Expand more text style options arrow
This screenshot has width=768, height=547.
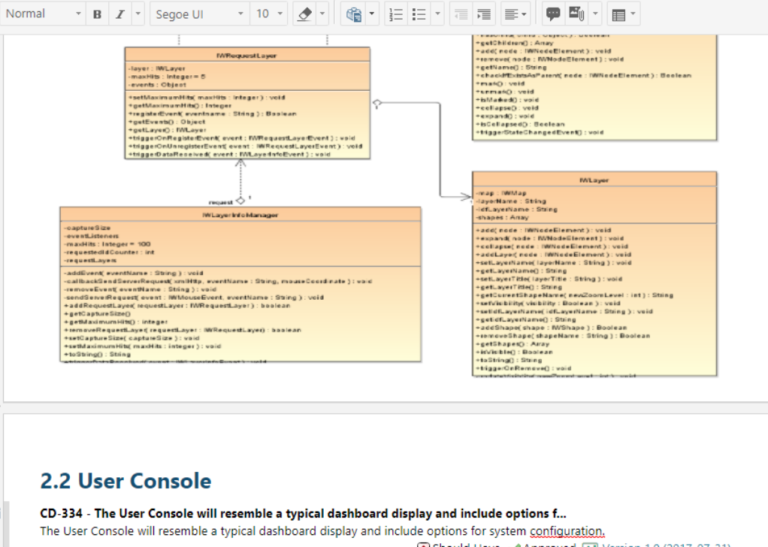coord(137,14)
